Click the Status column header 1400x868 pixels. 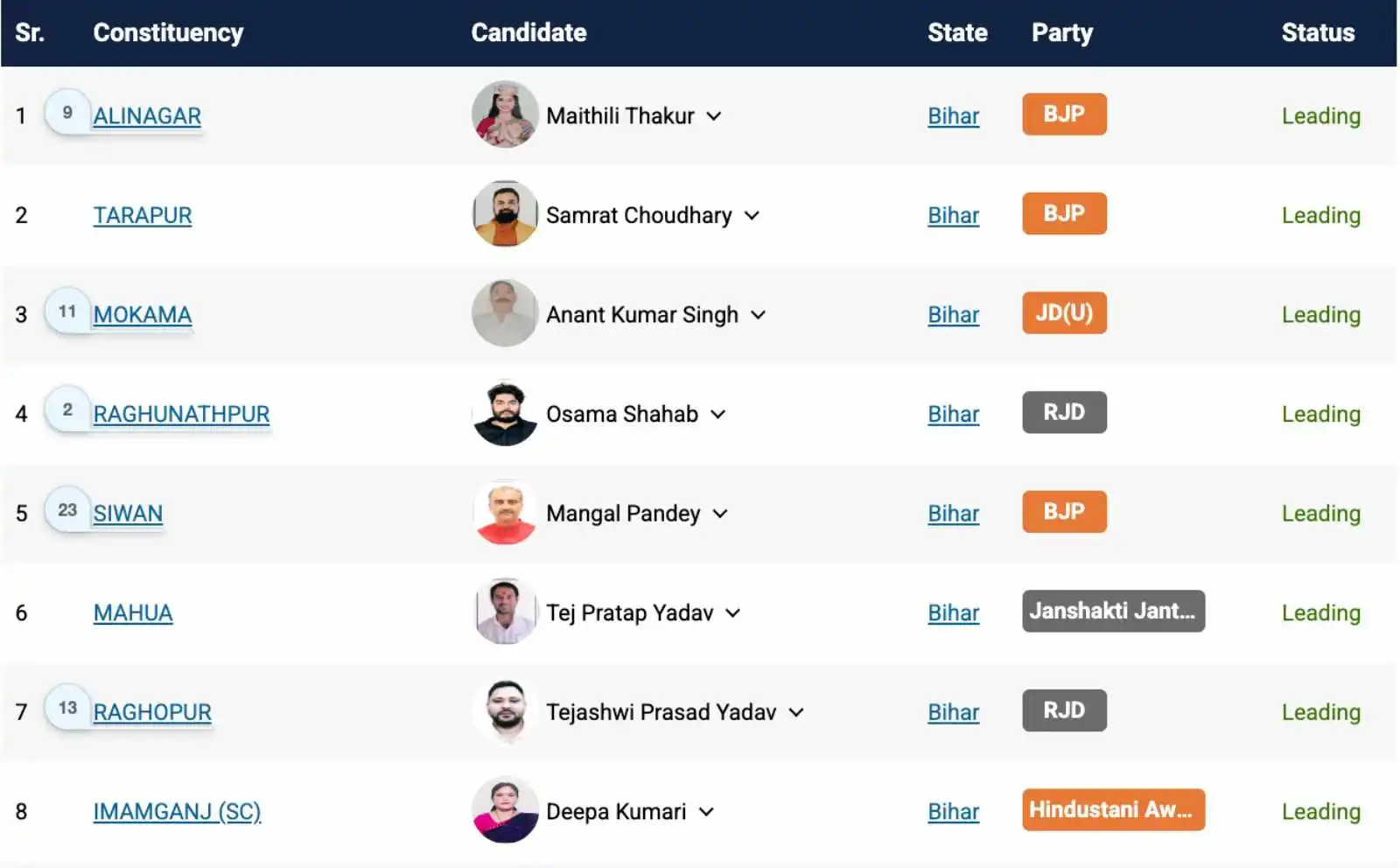coord(1318,32)
